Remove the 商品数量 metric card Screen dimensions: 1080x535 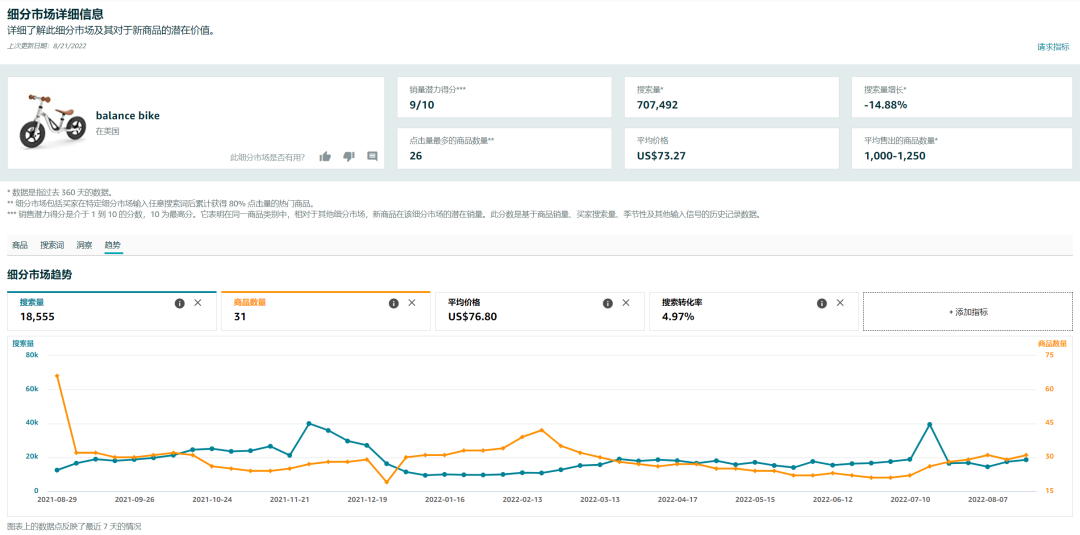pos(412,303)
